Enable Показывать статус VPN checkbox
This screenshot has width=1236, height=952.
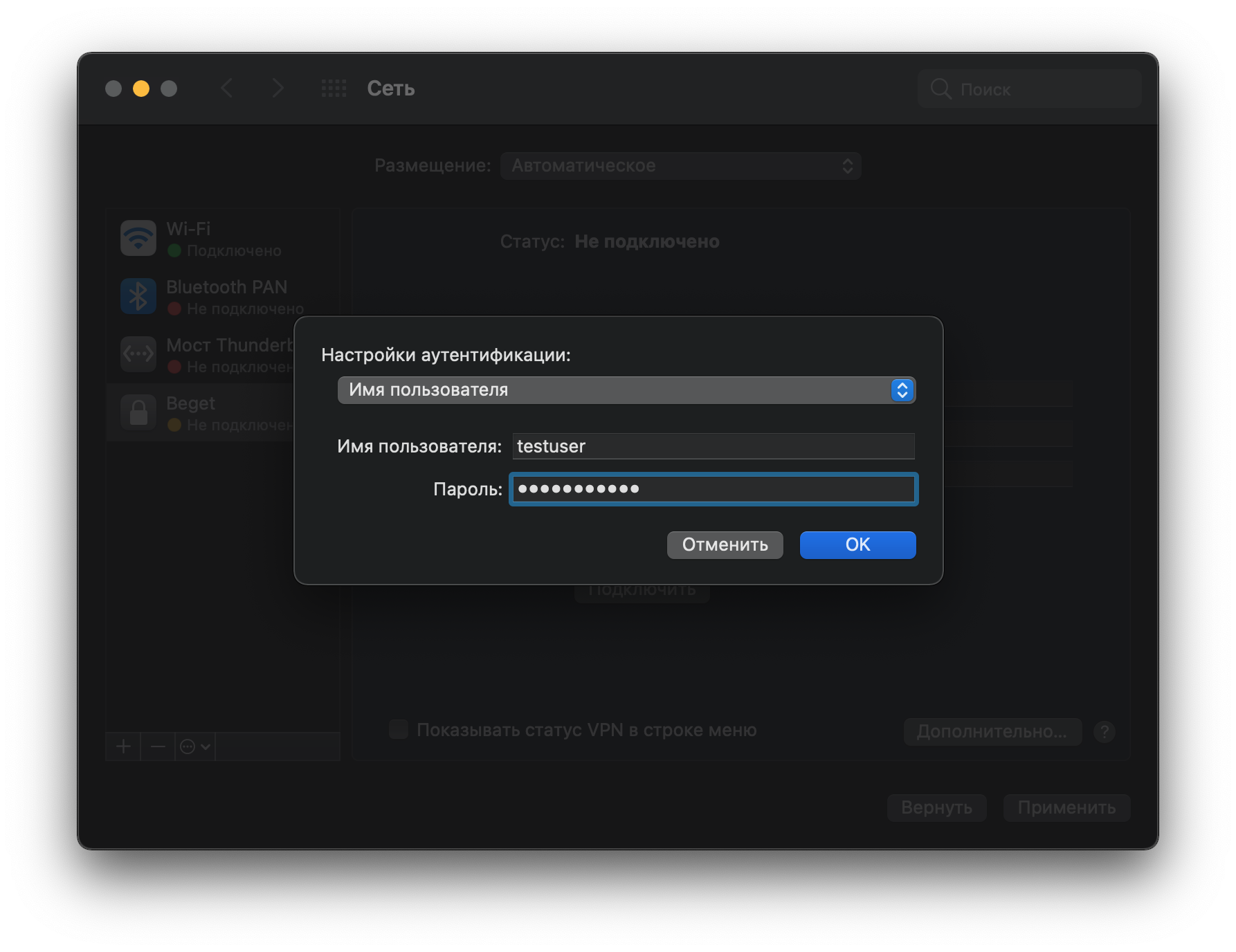[399, 729]
